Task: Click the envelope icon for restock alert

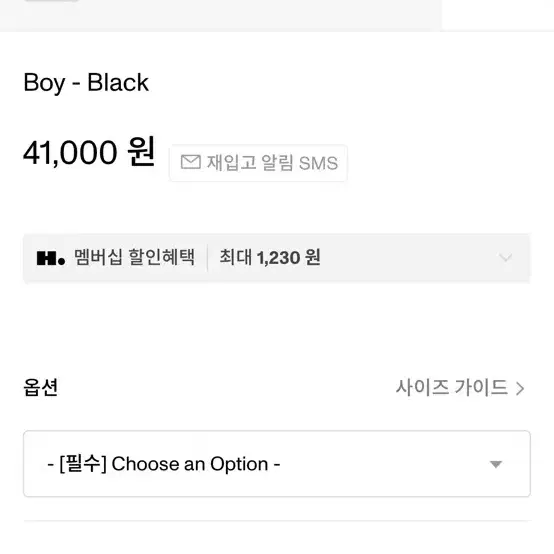Action: pos(191,163)
